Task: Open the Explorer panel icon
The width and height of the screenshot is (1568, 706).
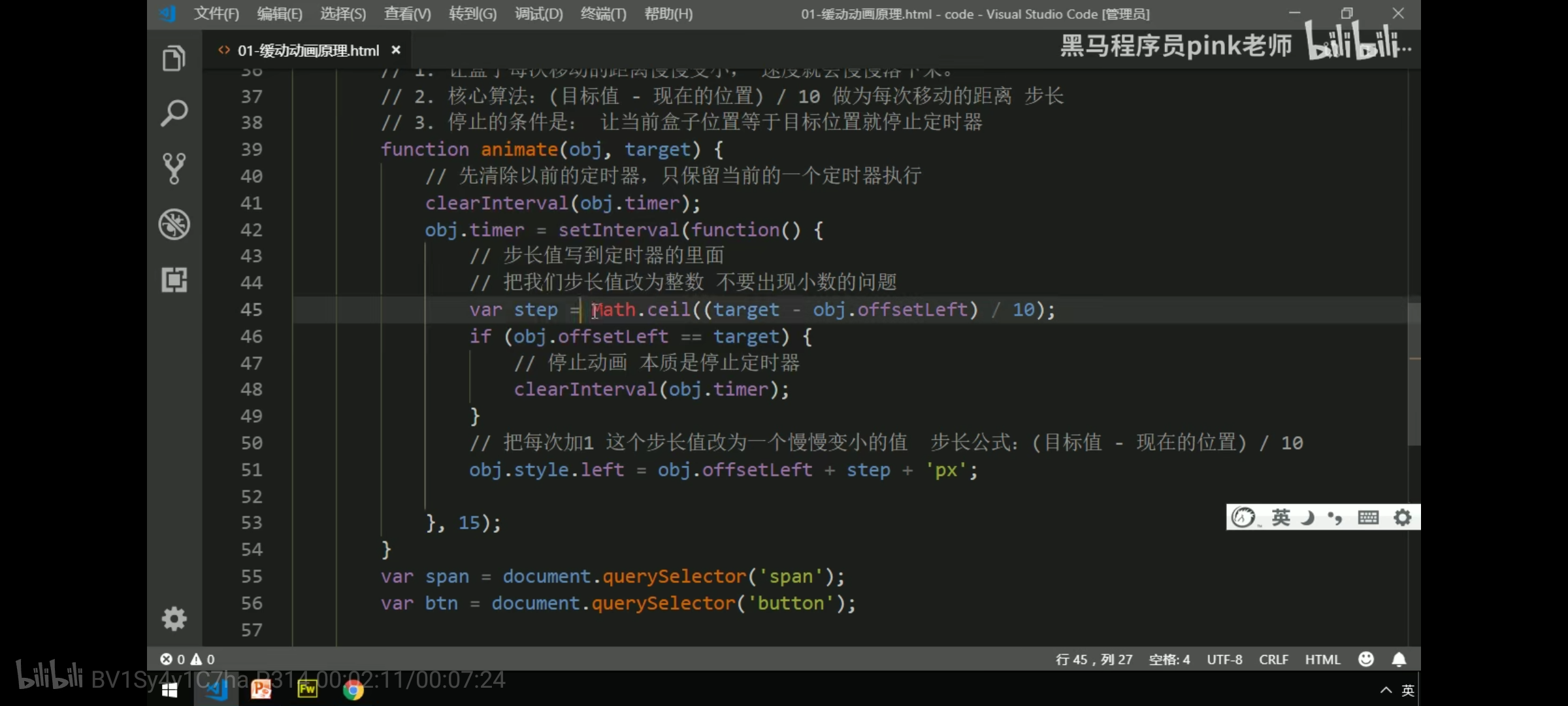Action: coord(174,59)
